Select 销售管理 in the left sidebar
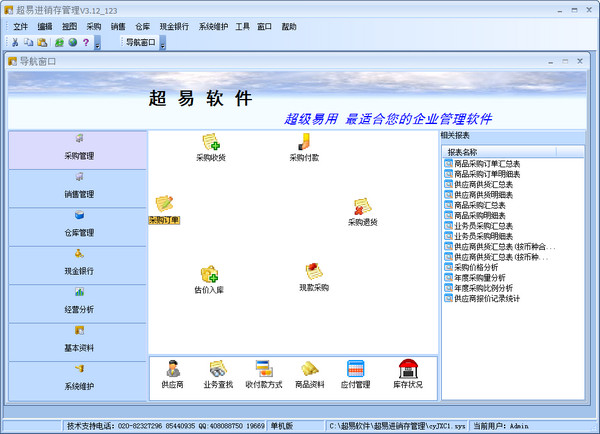Viewport: 600px width, 434px height. [x=78, y=189]
